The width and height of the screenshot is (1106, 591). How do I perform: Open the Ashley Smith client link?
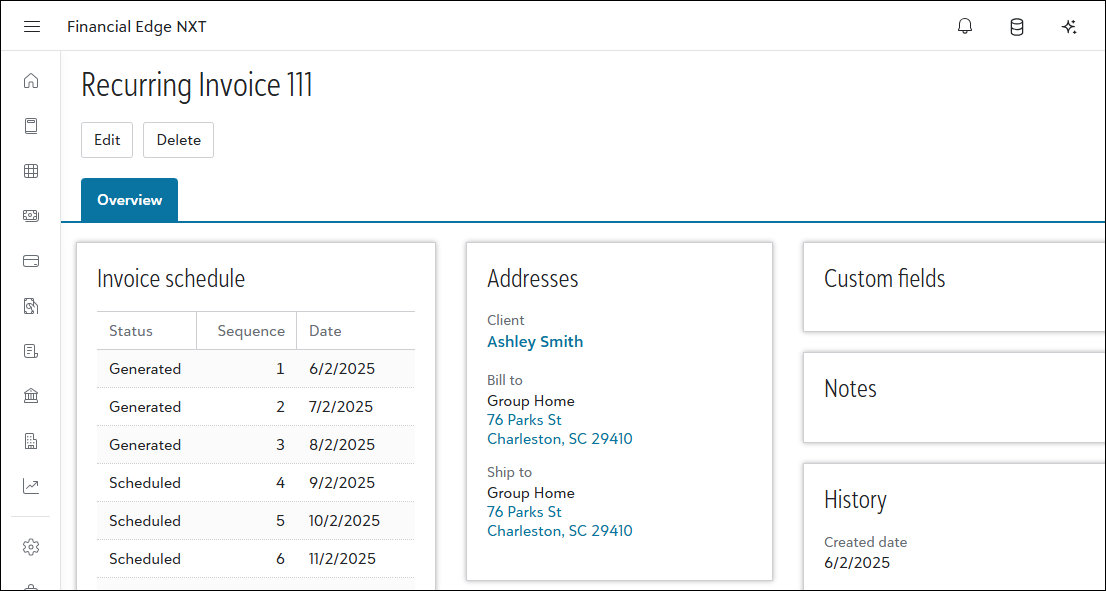click(x=535, y=342)
